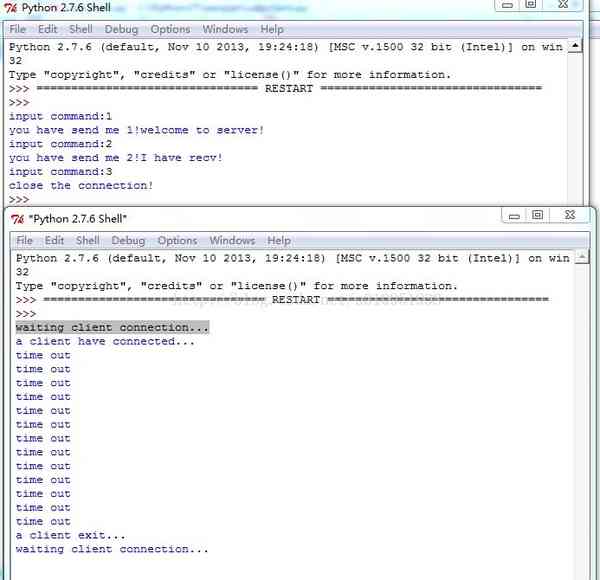Open Options menu in back Python Shell window
This screenshot has height=580, width=600.
point(170,29)
